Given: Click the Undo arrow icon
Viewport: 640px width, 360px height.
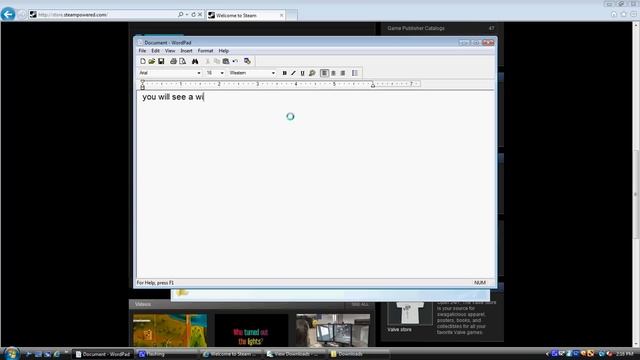Looking at the screenshot, I should [x=235, y=61].
